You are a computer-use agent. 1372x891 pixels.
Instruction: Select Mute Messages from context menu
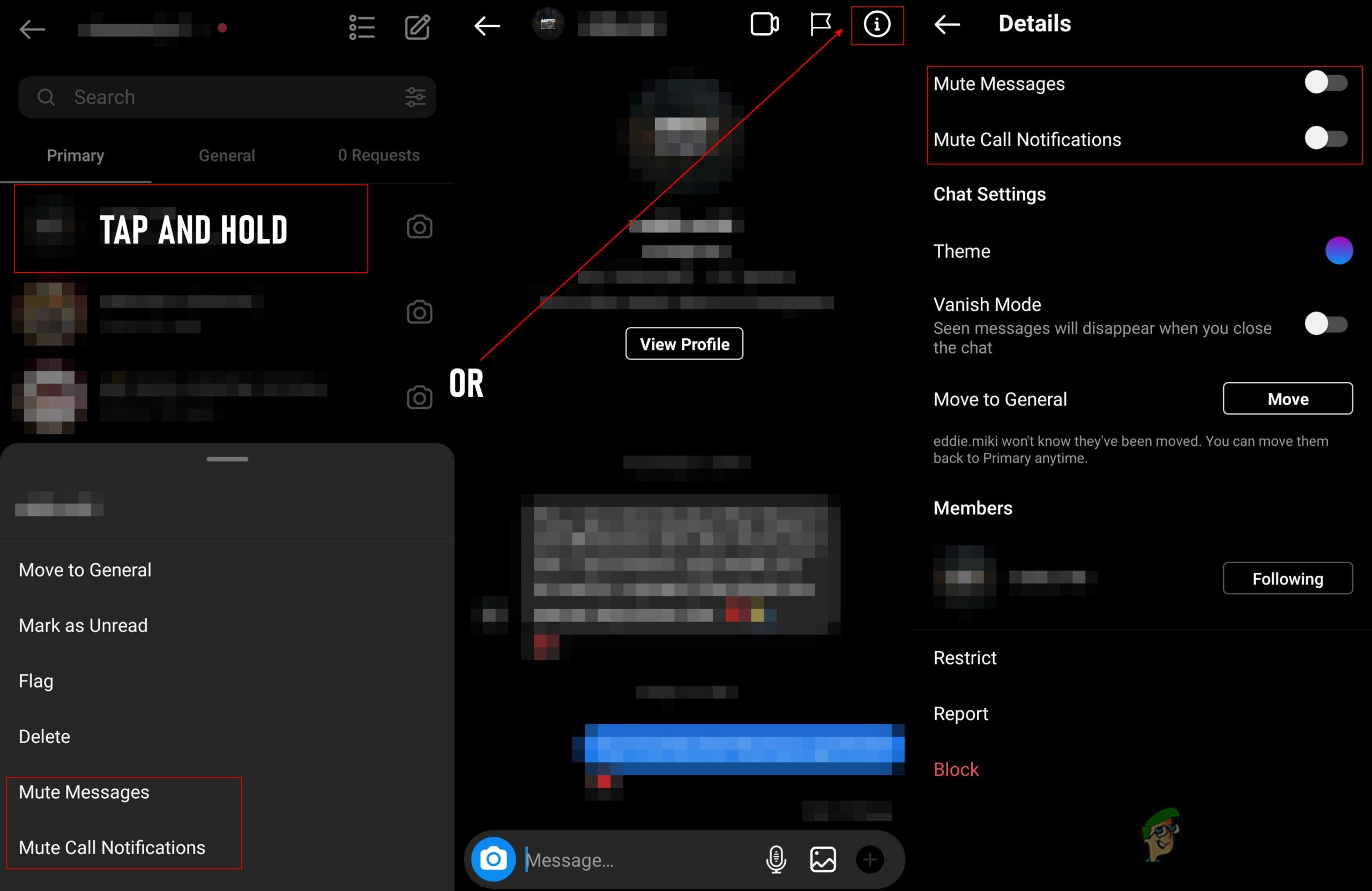83,791
